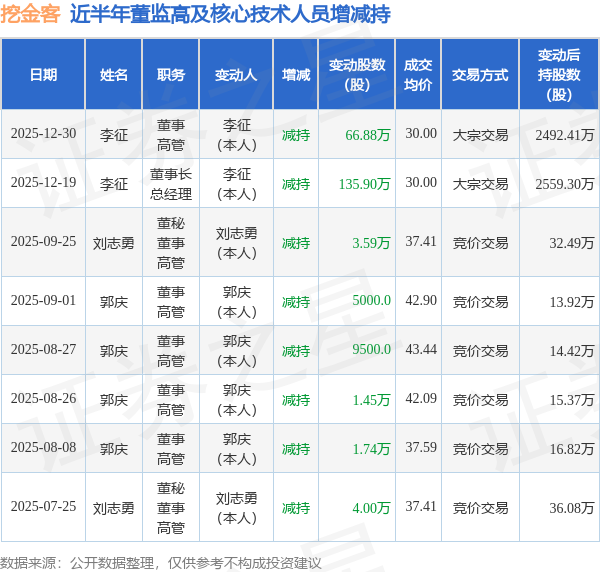Select the 2025-09-01 date cell
The width and height of the screenshot is (600, 572).
(42, 301)
